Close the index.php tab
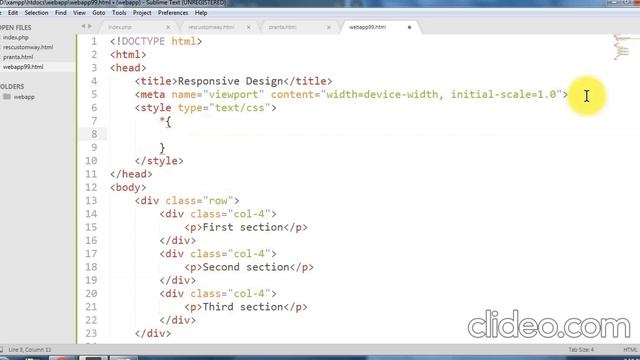 click(168, 27)
